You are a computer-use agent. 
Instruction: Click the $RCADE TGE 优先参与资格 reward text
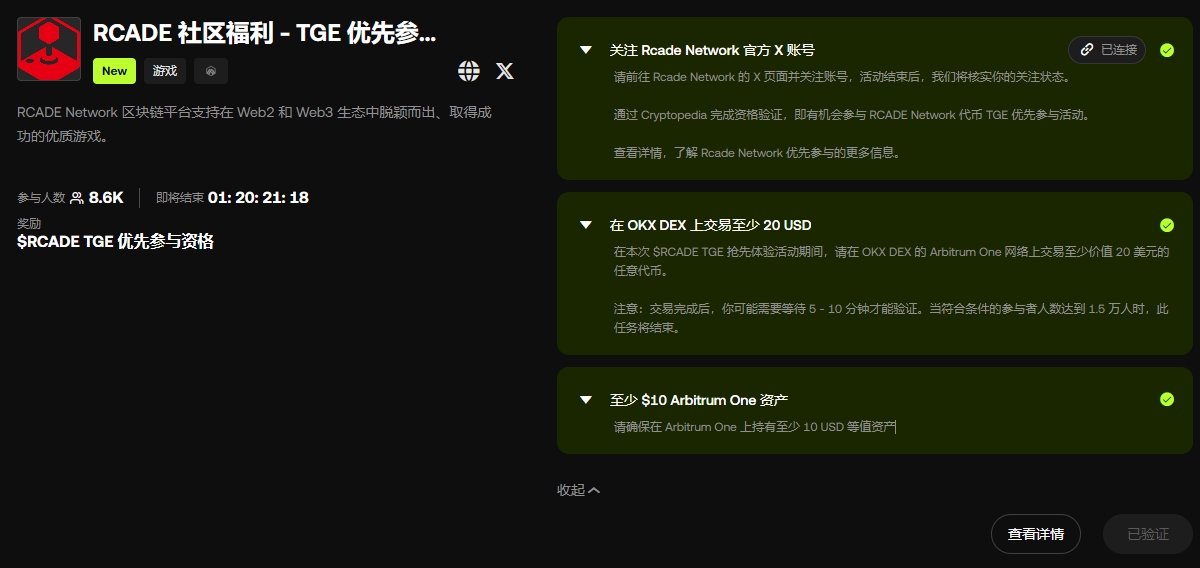(x=115, y=241)
